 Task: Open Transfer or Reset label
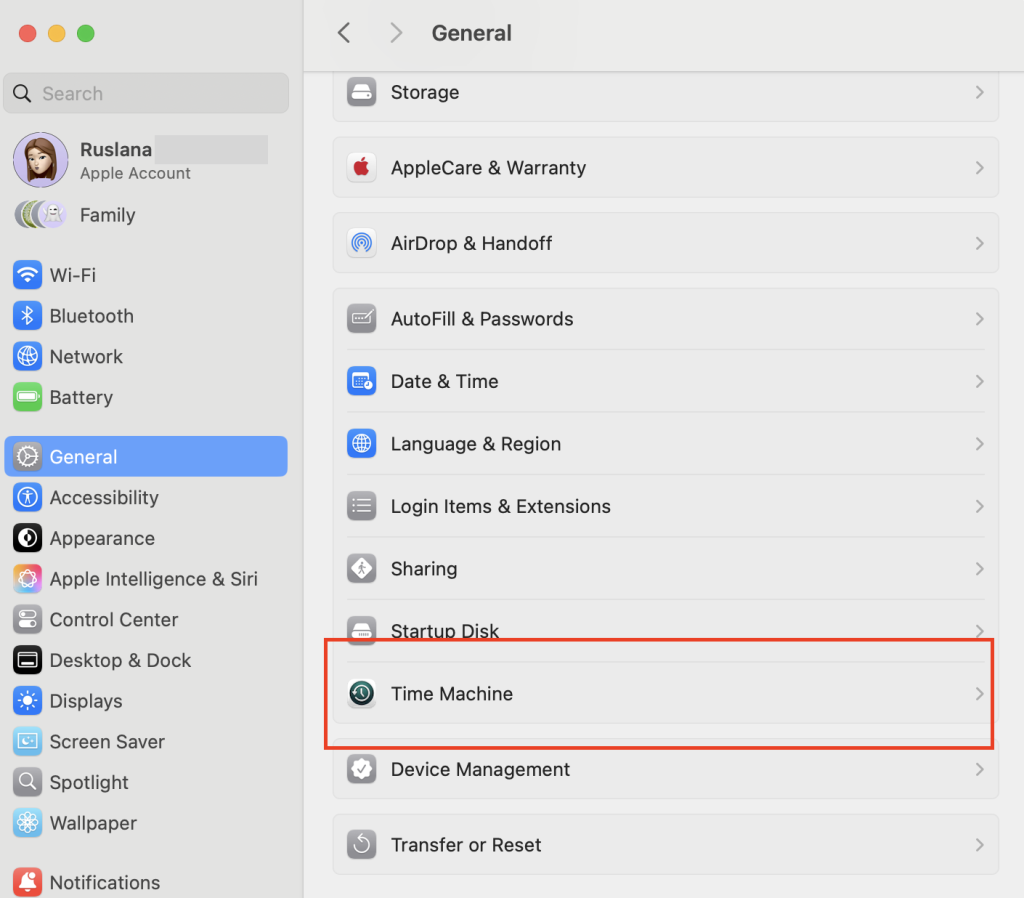tap(466, 844)
